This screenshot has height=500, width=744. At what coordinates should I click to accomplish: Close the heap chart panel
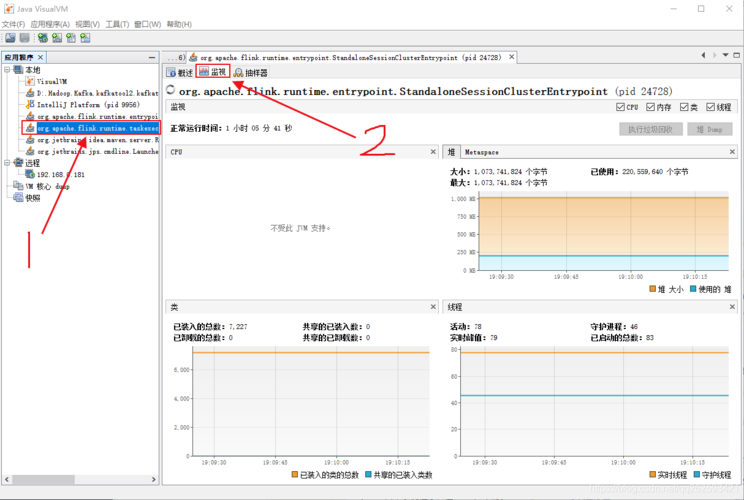click(732, 151)
